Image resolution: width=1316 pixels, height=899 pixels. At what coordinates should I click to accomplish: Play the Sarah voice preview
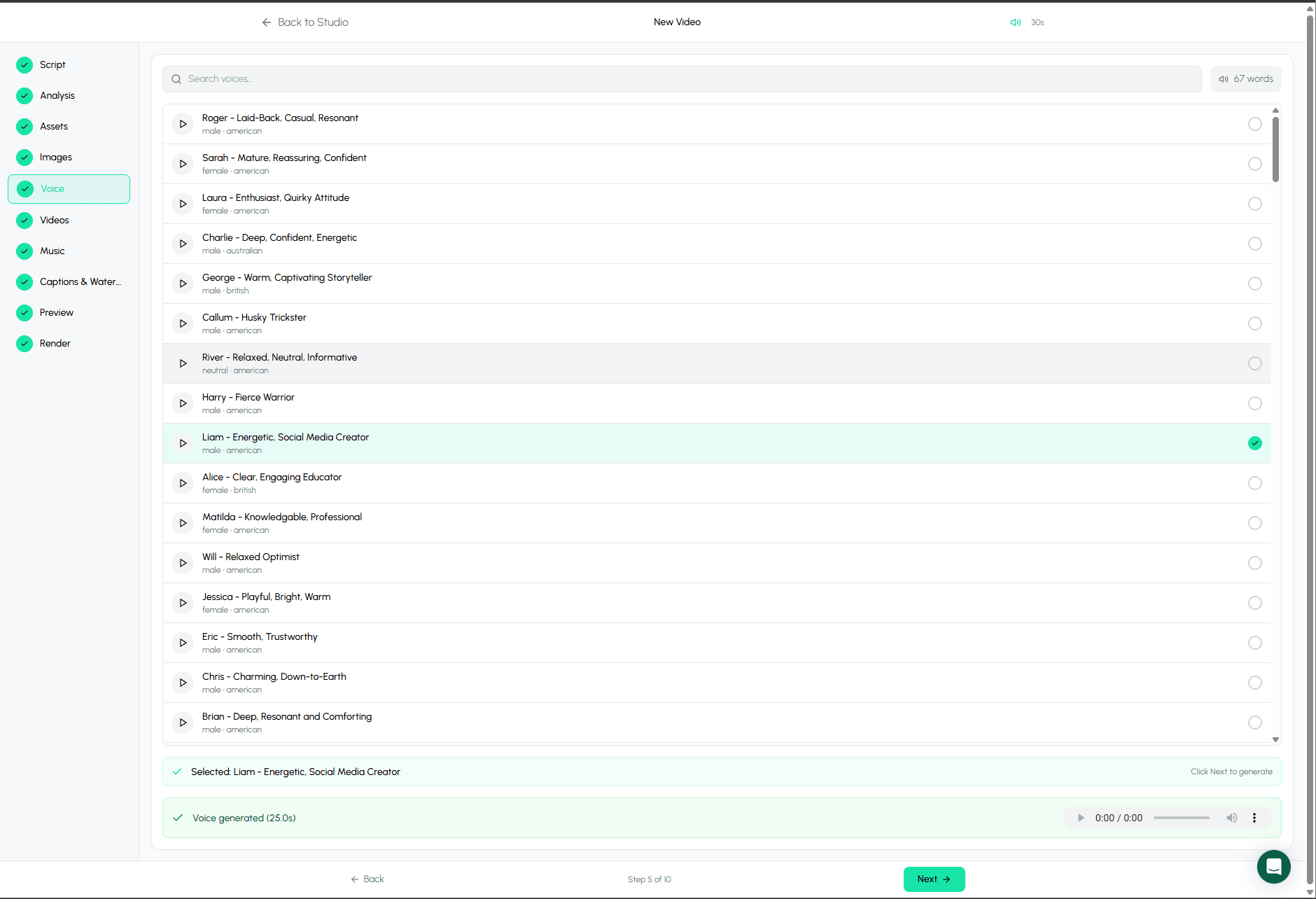182,163
